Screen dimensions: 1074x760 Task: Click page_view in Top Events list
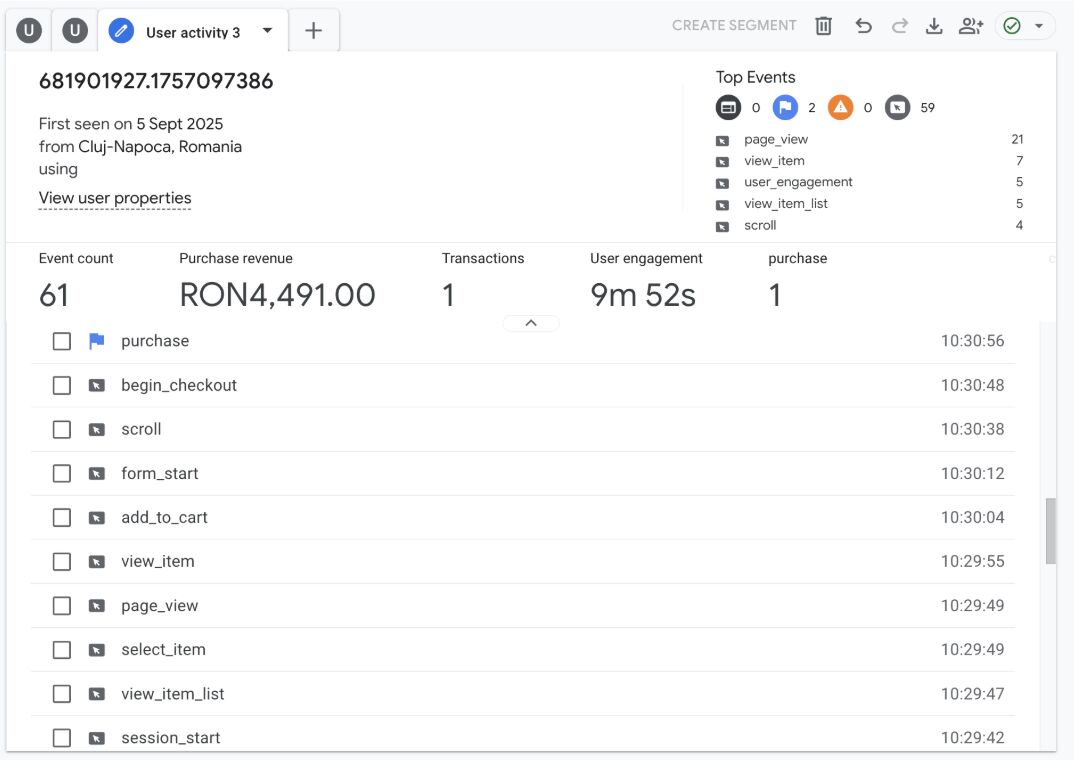pyautogui.click(x=776, y=140)
